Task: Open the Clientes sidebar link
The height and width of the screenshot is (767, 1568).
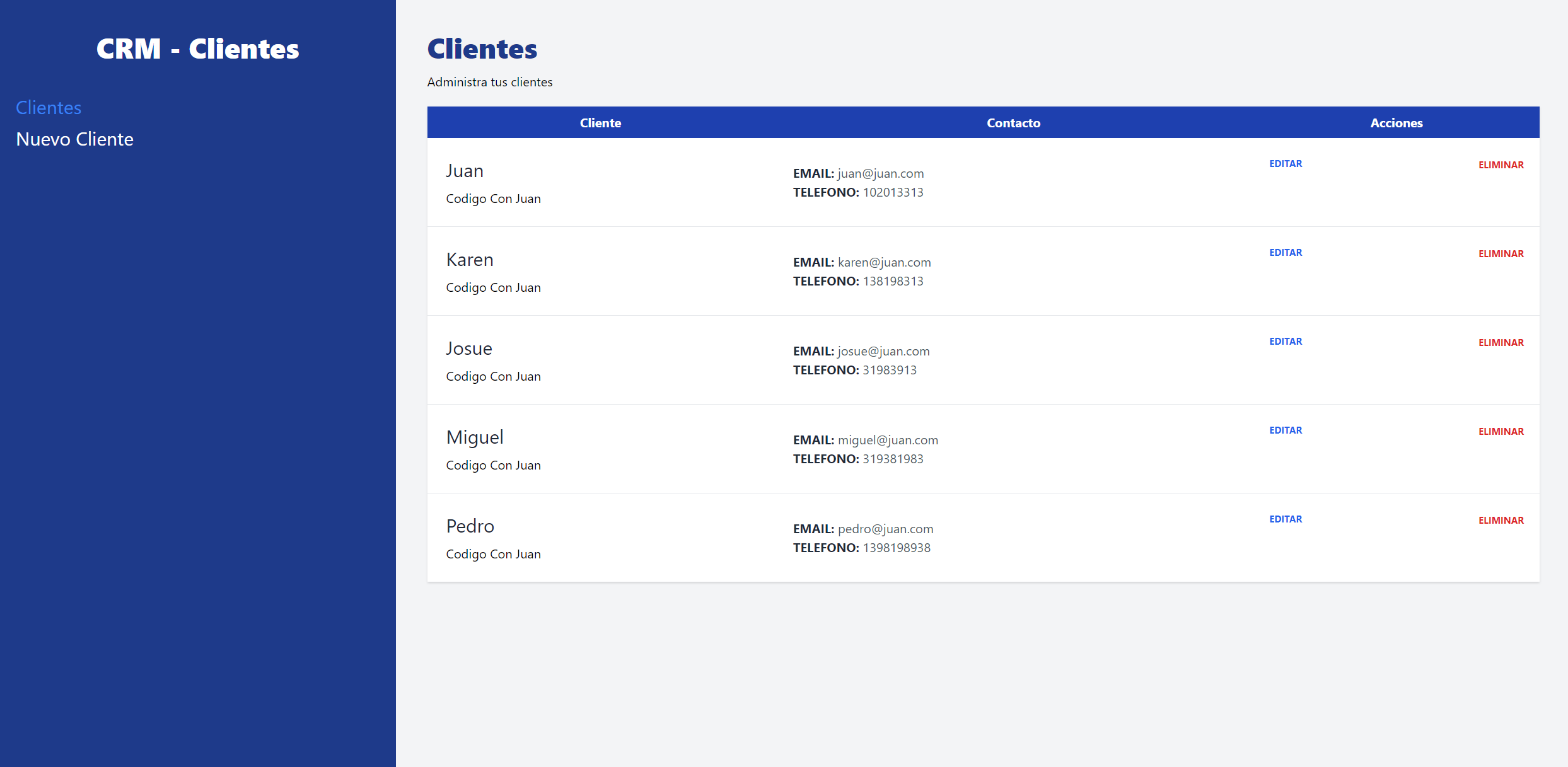Action: coord(49,108)
